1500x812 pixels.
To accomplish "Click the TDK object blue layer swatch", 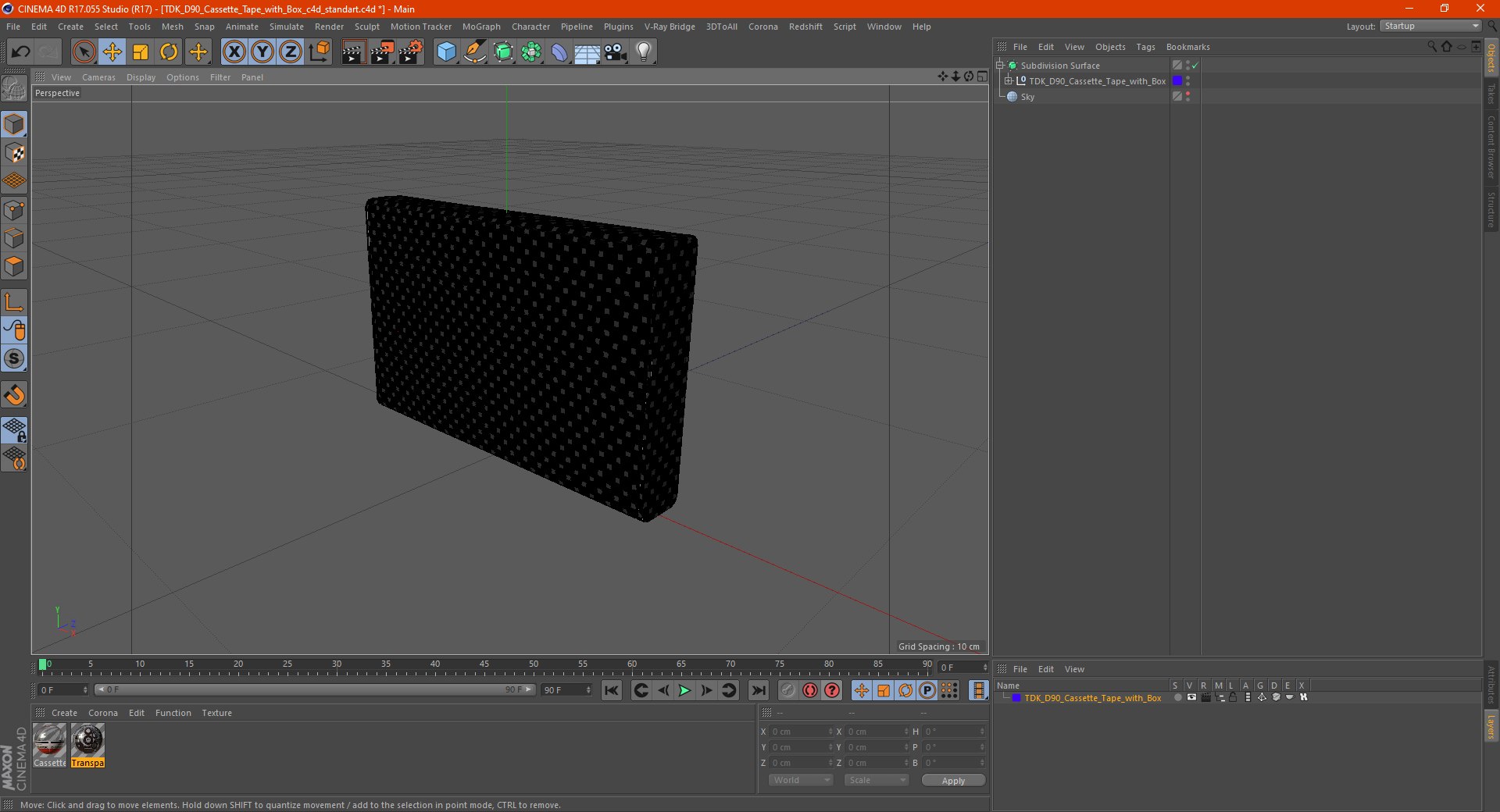I will pyautogui.click(x=1177, y=80).
